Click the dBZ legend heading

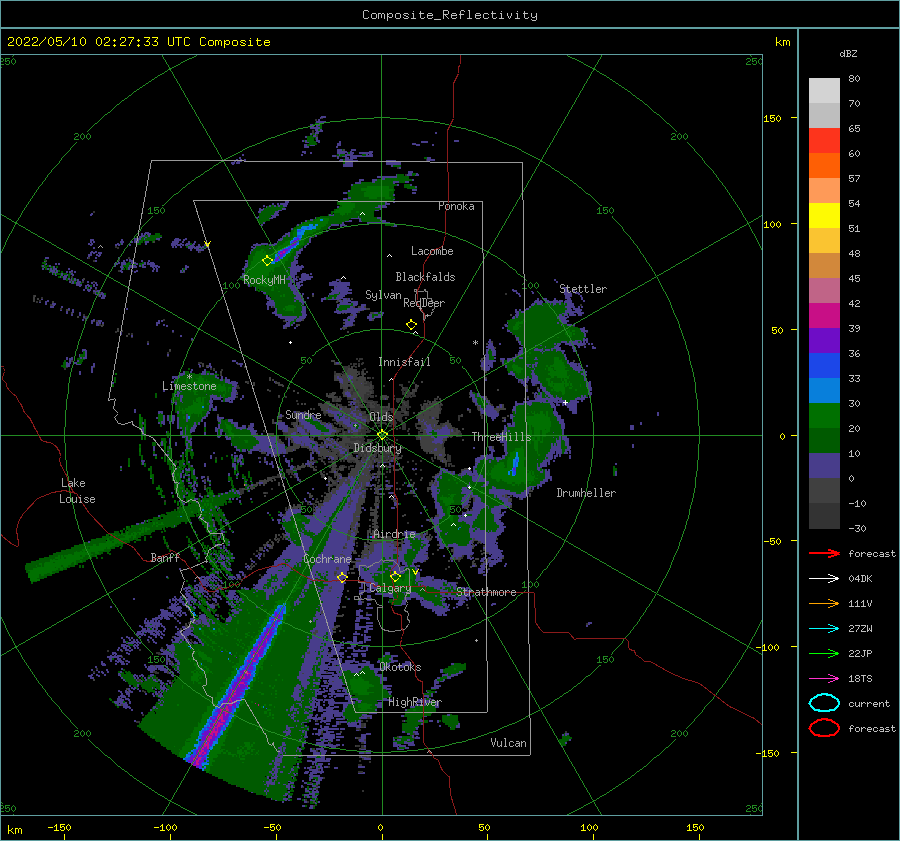click(x=848, y=53)
